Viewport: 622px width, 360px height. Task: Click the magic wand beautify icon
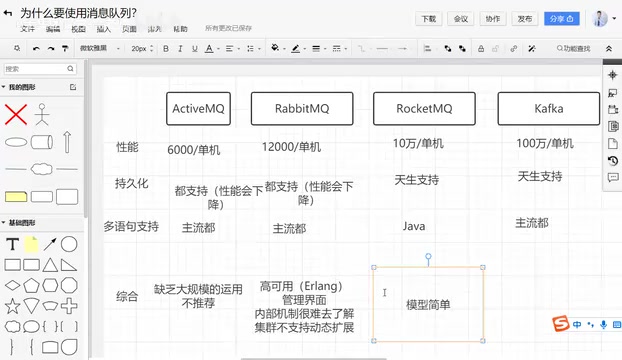pos(532,48)
